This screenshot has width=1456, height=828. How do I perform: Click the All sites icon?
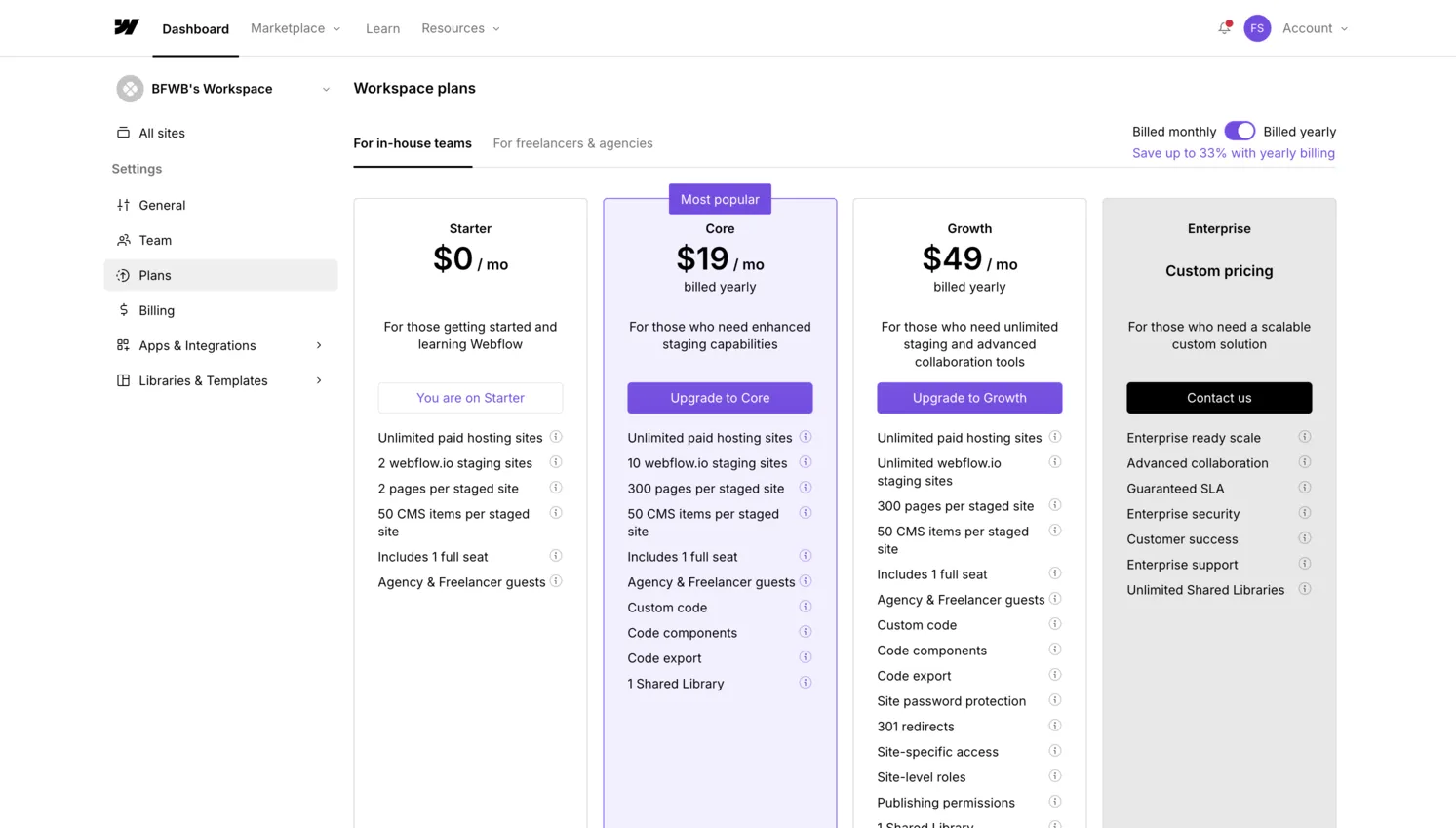point(122,133)
